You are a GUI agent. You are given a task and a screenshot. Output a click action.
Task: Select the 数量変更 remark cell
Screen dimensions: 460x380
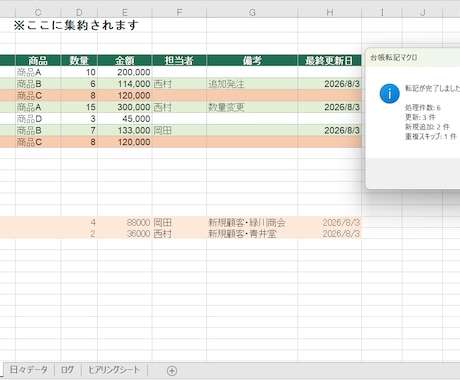click(x=252, y=107)
